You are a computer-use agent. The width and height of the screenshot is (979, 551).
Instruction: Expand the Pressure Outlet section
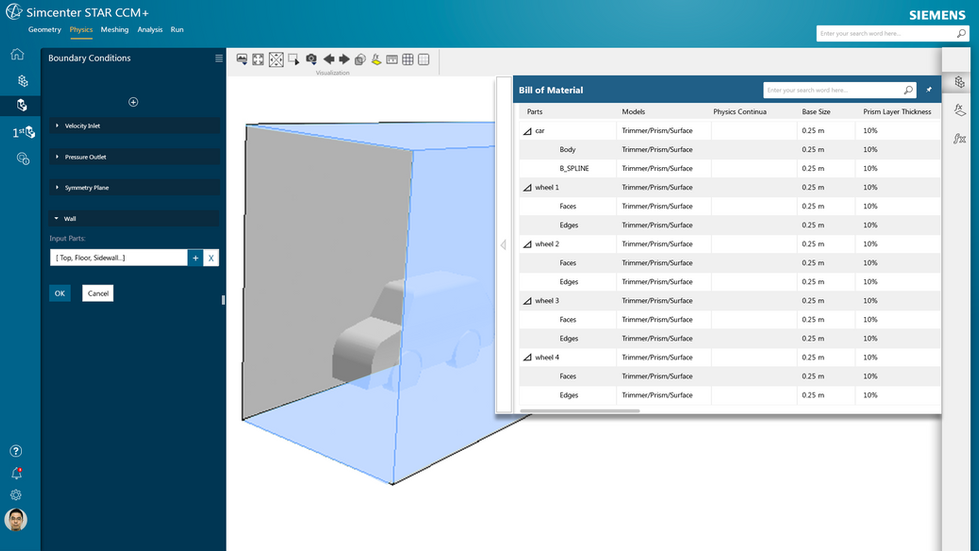point(134,157)
